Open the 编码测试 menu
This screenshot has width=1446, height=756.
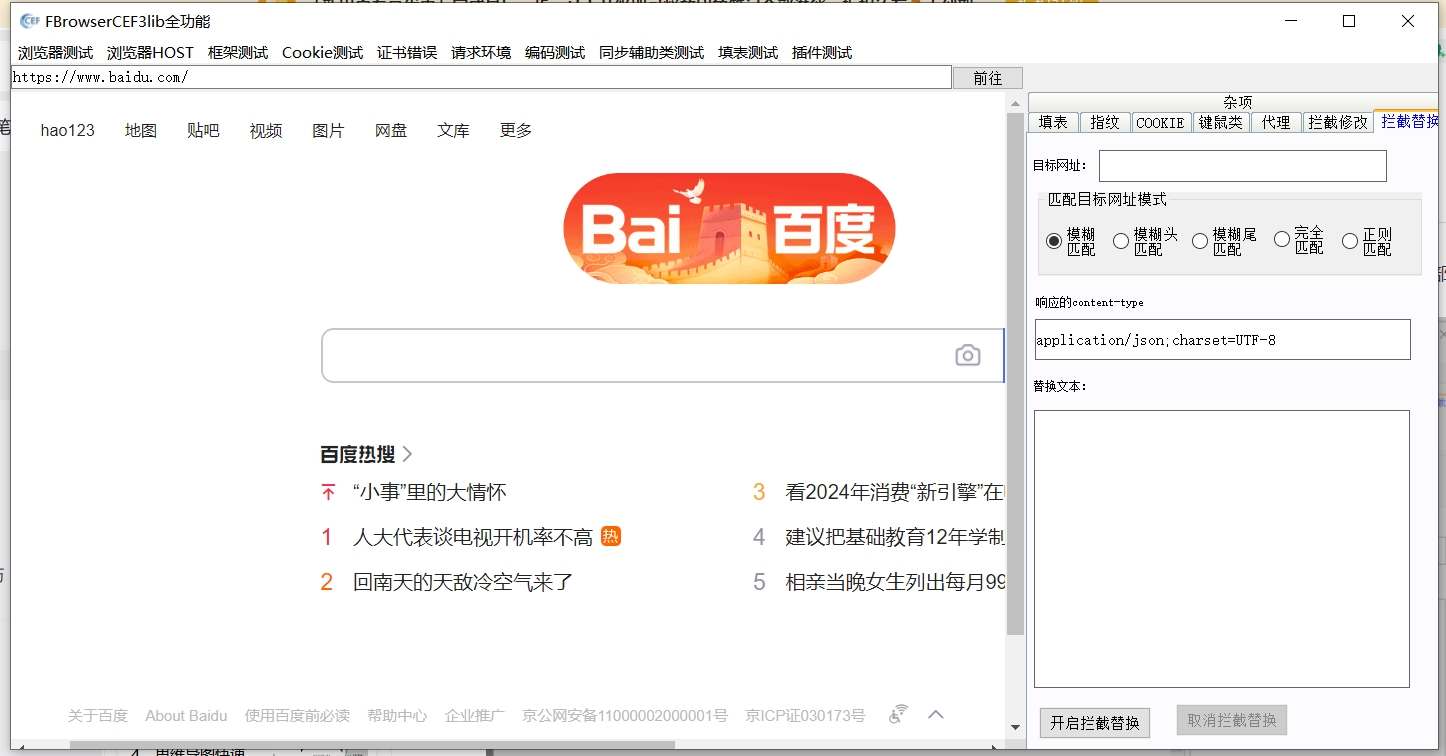tap(555, 53)
